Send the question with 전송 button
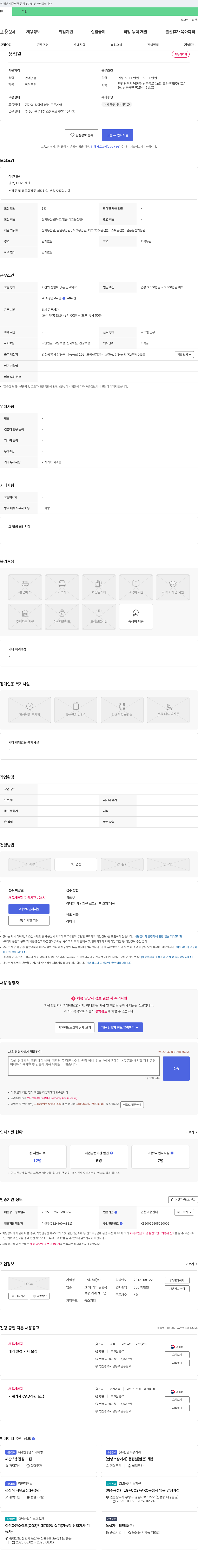Screen dimensions: 198x1568 pos(176,1068)
